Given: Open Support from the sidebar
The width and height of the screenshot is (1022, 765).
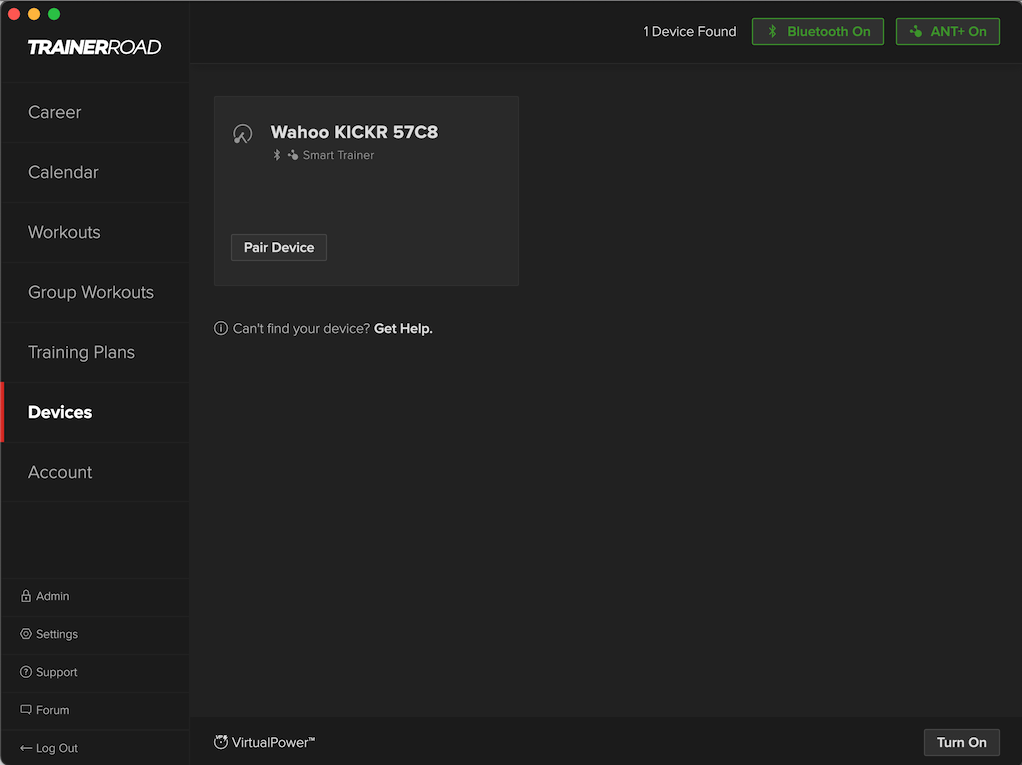Looking at the screenshot, I should point(95,672).
